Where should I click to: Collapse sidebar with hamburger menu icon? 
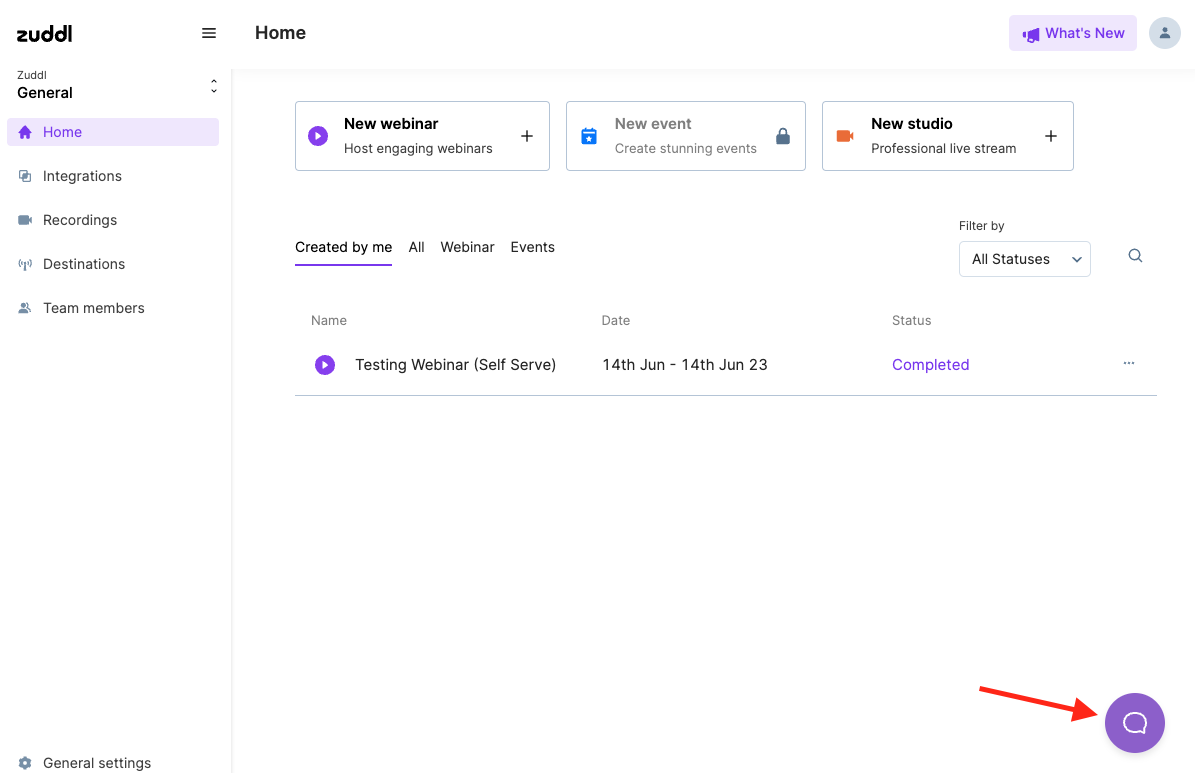click(209, 33)
